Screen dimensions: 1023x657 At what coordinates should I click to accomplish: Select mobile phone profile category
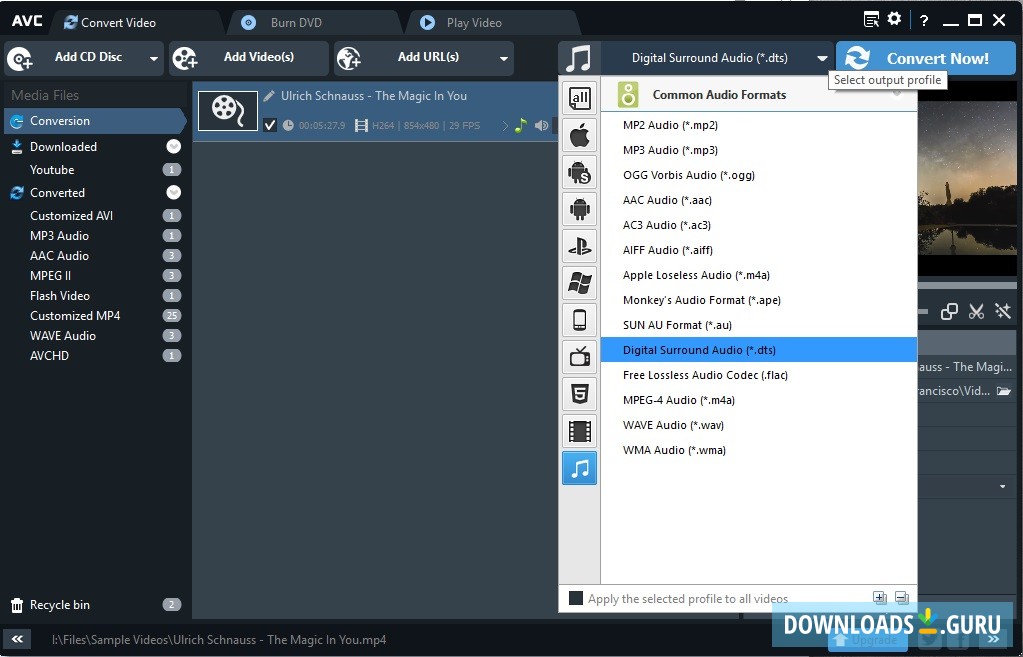click(x=579, y=320)
